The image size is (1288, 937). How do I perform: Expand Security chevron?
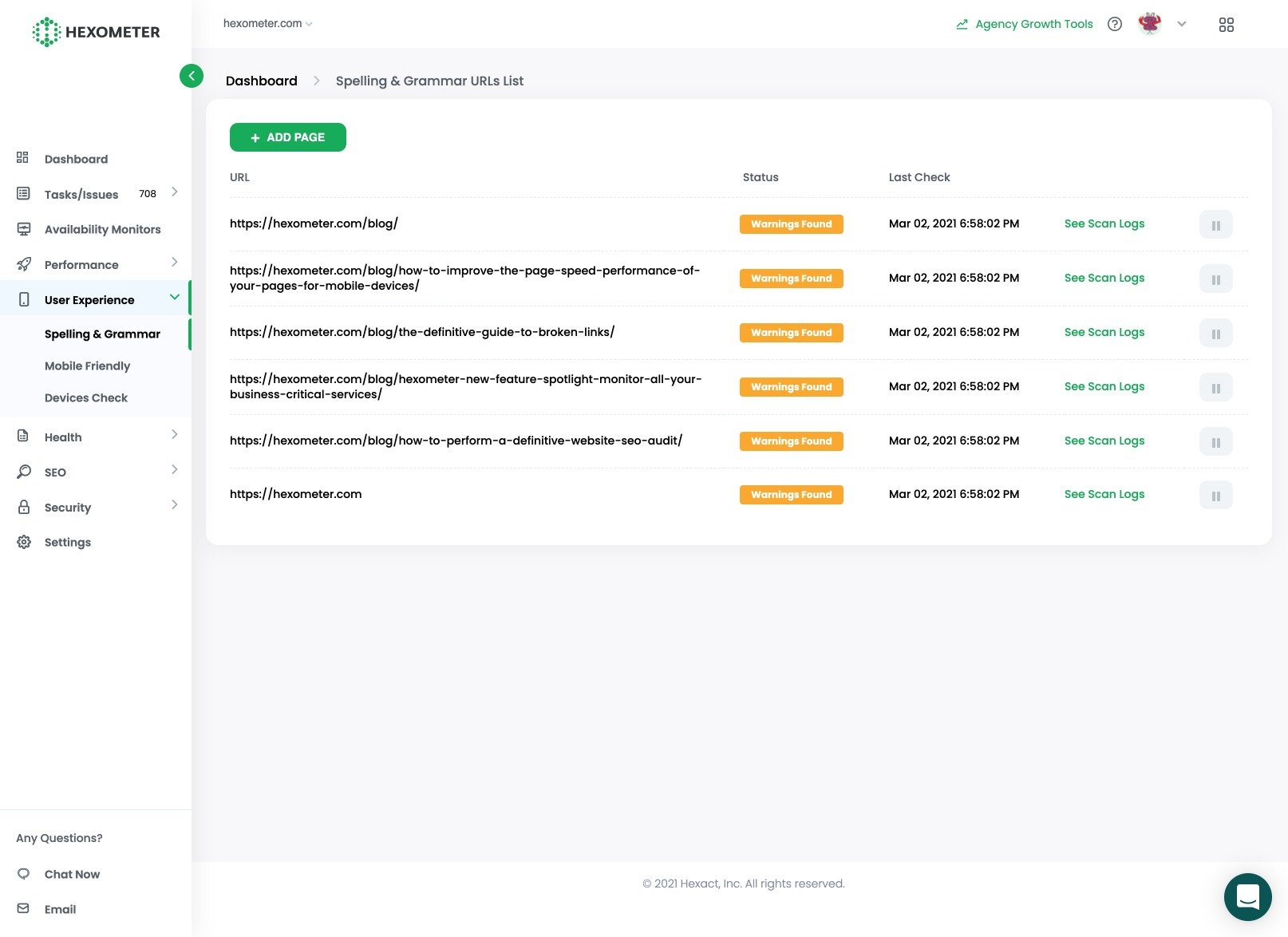175,505
